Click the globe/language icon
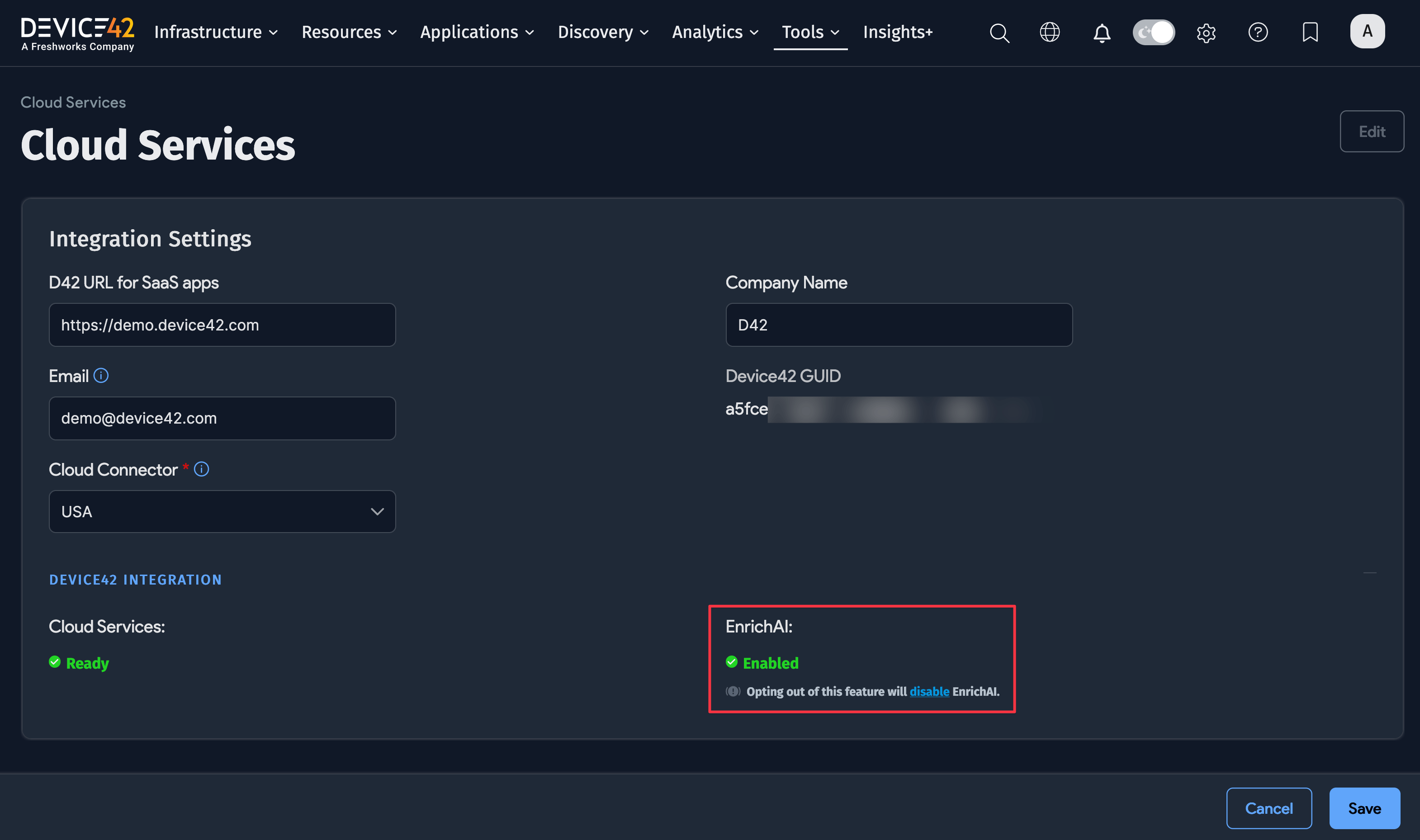Viewport: 1420px width, 840px height. pos(1049,33)
